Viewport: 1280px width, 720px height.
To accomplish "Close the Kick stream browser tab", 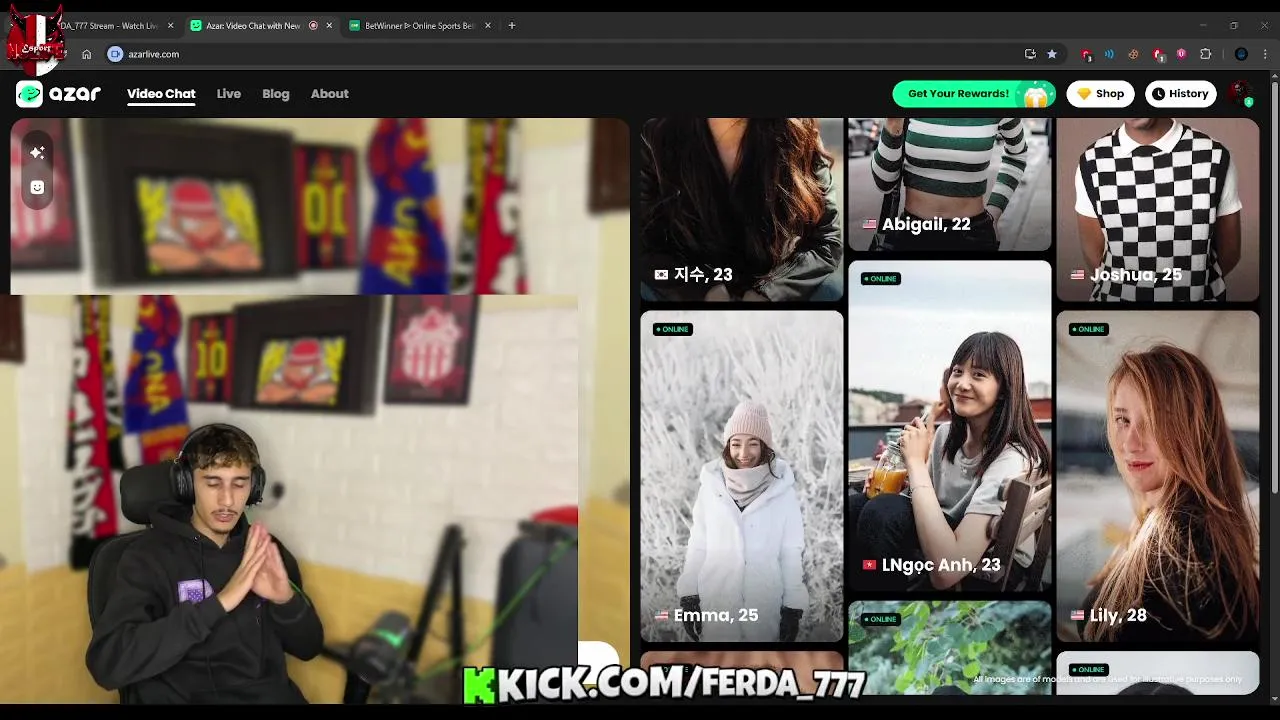I will (170, 26).
